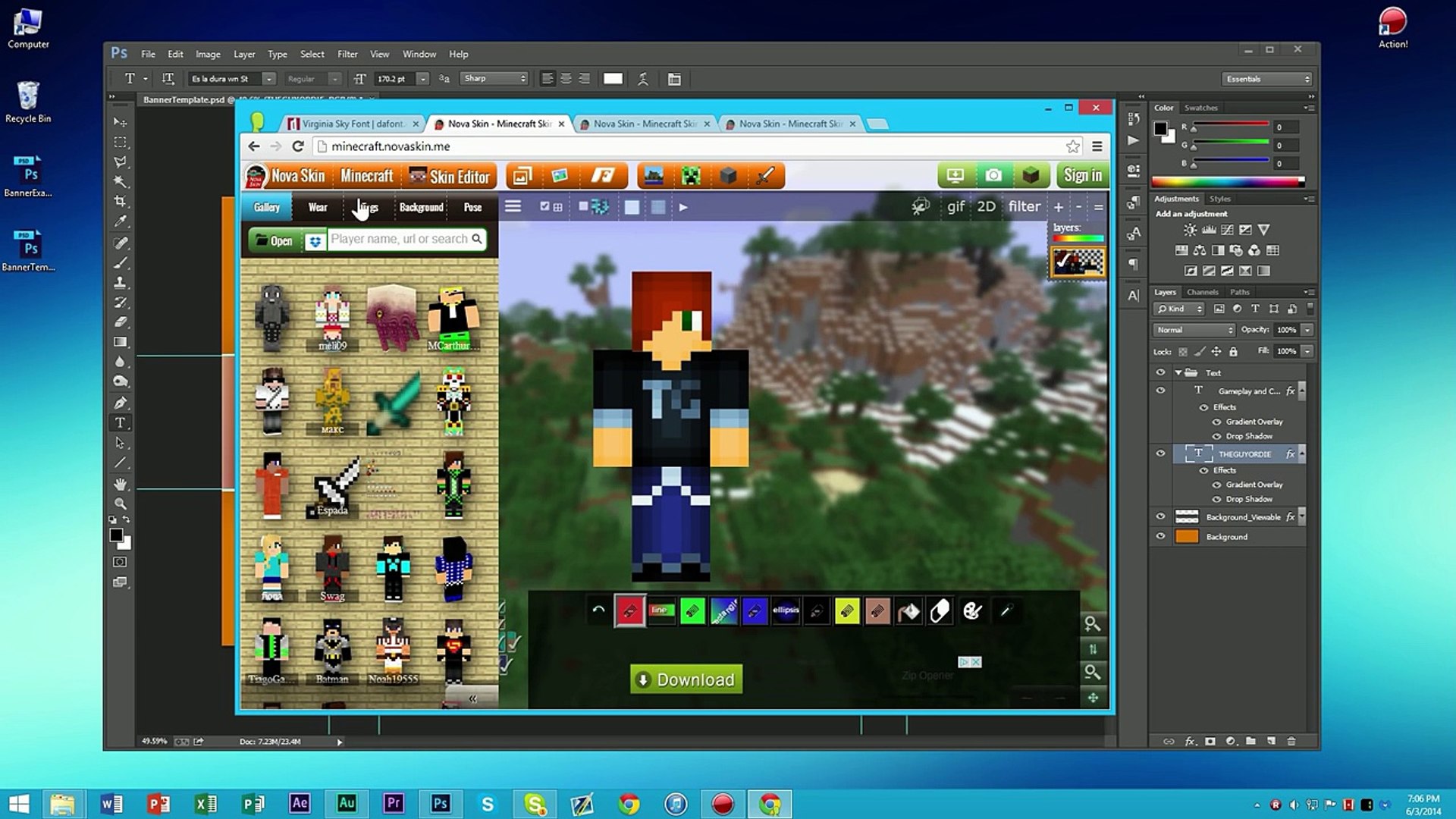Viewport: 1456px width, 819px height.
Task: Select the Type tool in the Photoshop toolbar
Action: [120, 423]
